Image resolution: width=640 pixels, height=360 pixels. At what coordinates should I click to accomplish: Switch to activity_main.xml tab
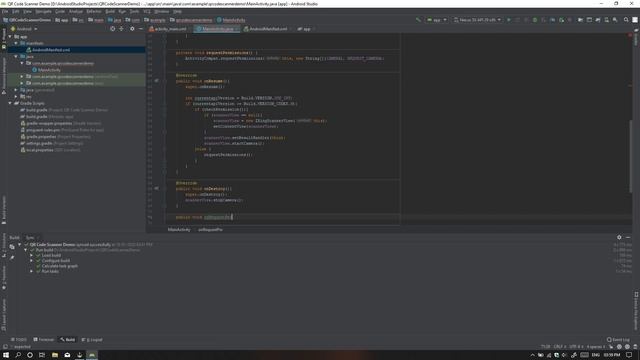tap(168, 29)
